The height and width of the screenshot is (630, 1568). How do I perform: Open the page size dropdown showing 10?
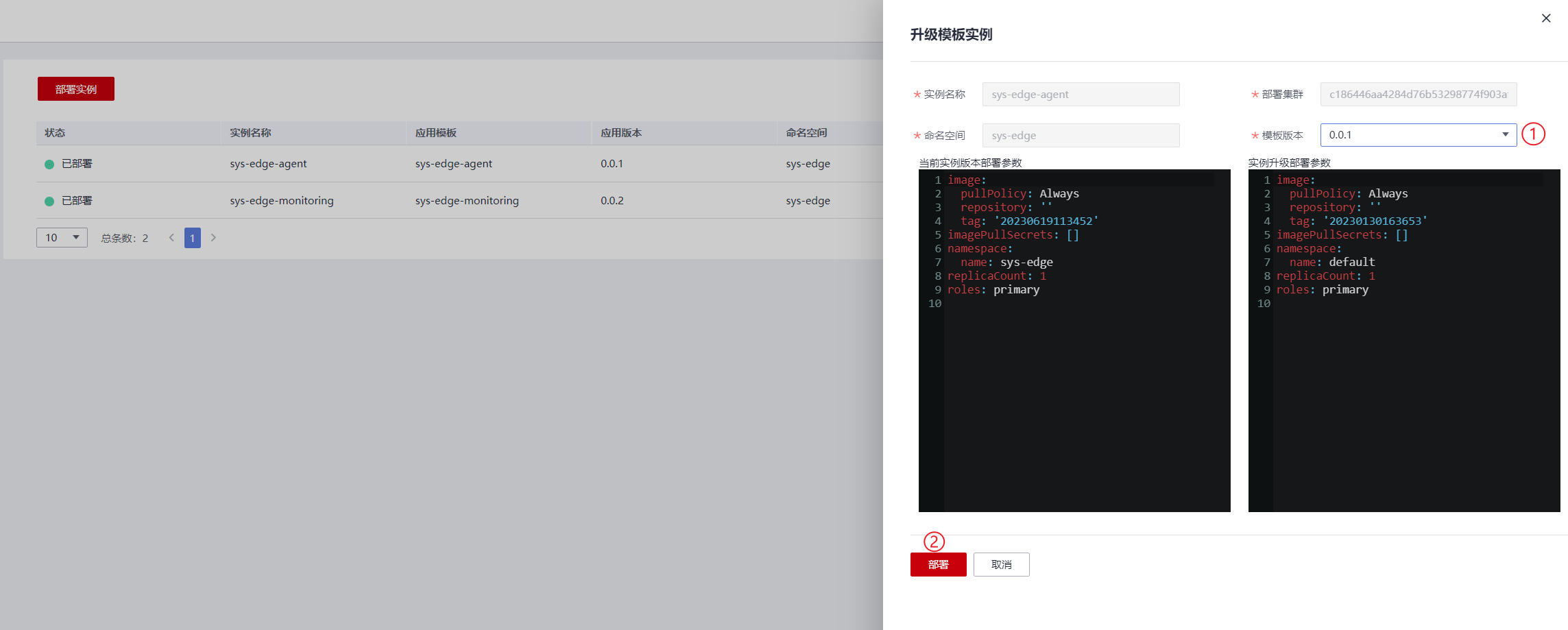pos(62,238)
